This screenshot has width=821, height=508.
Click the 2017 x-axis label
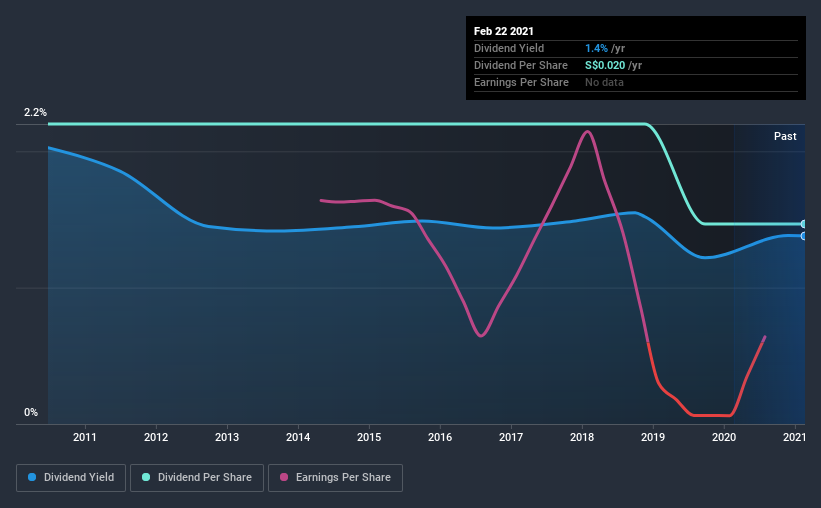[x=511, y=437]
